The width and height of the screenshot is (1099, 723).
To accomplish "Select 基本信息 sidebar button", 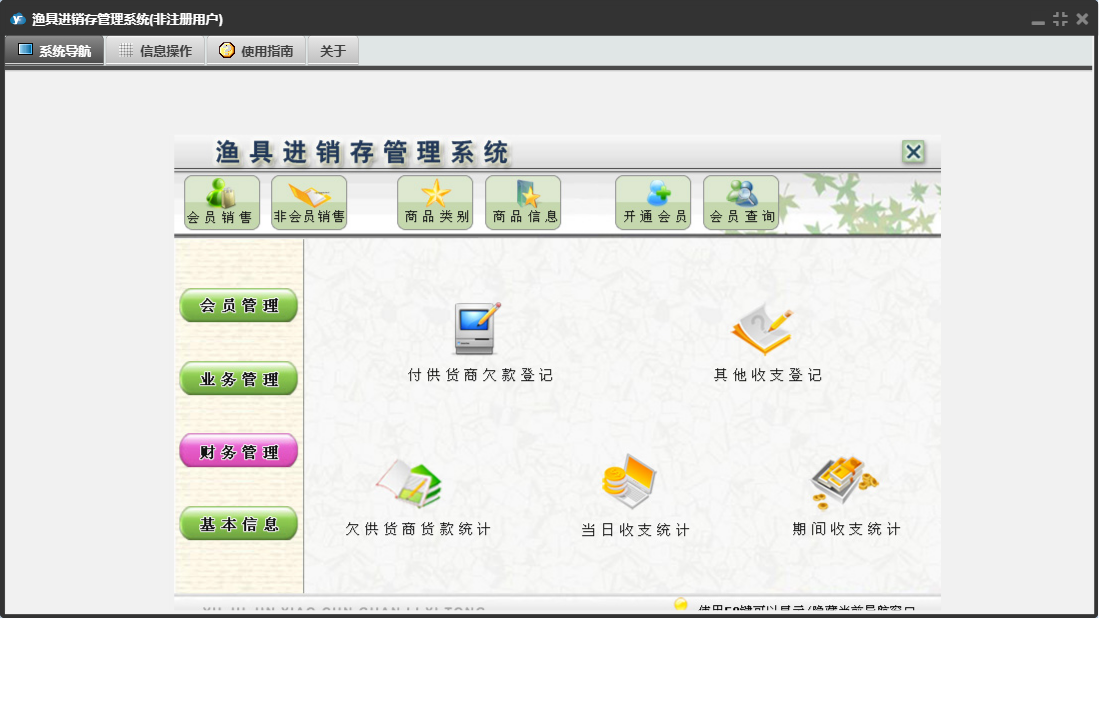I will click(x=239, y=524).
